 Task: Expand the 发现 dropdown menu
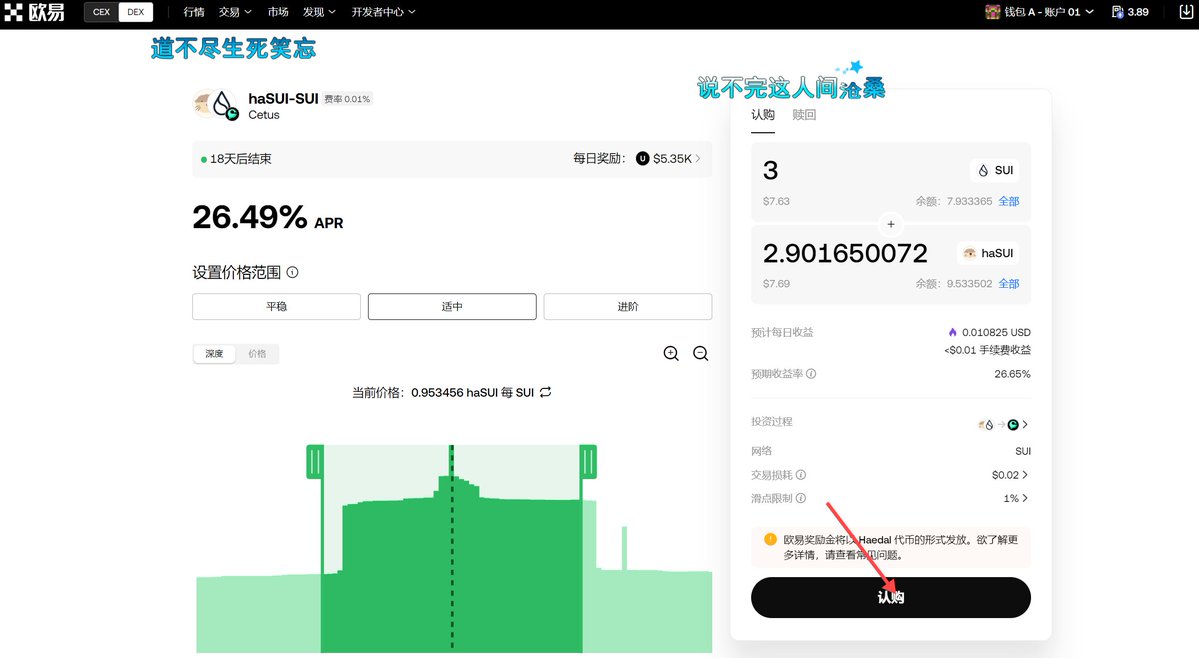[x=319, y=12]
